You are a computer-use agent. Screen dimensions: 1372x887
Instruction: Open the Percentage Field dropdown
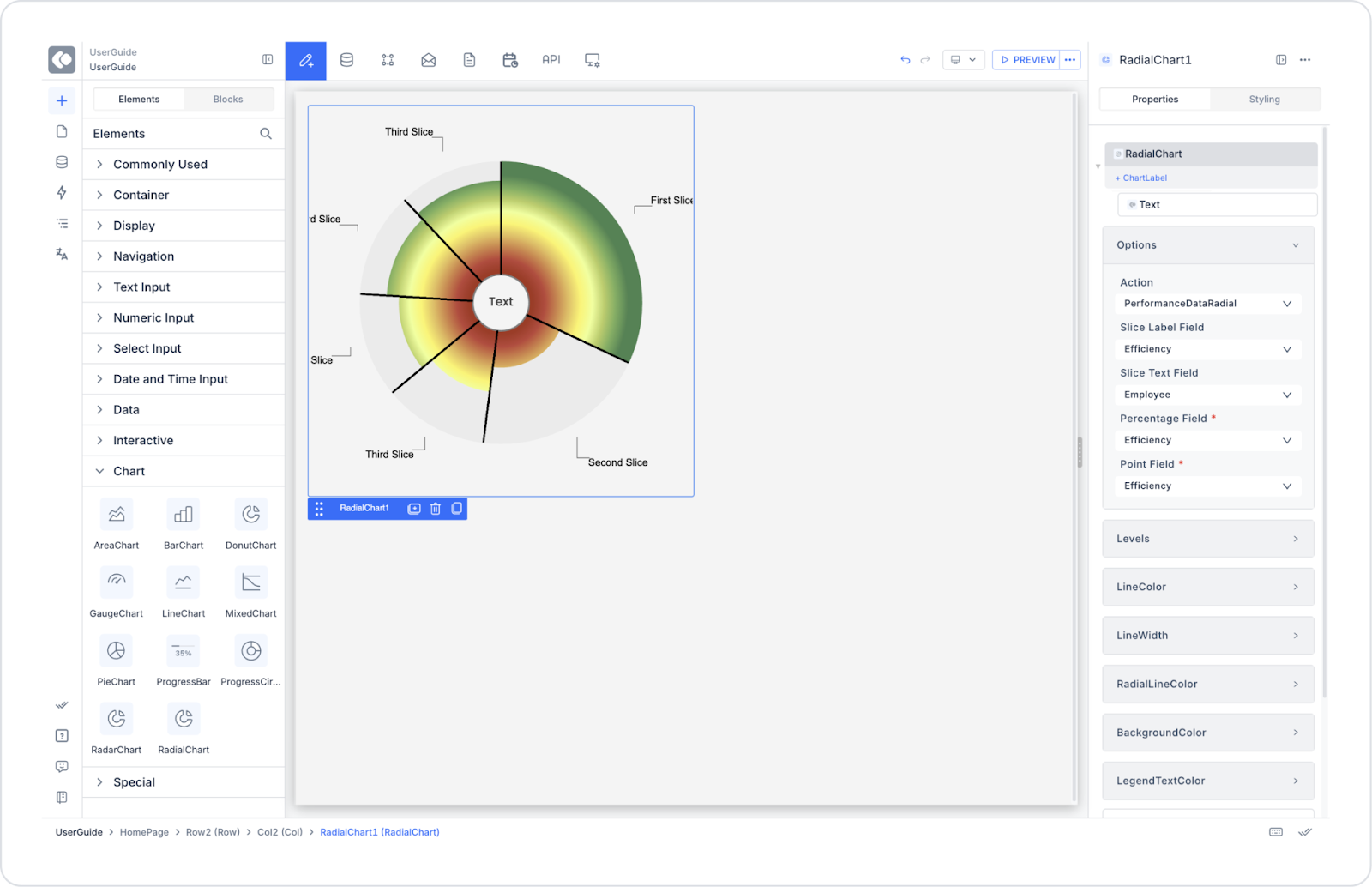coord(1208,440)
